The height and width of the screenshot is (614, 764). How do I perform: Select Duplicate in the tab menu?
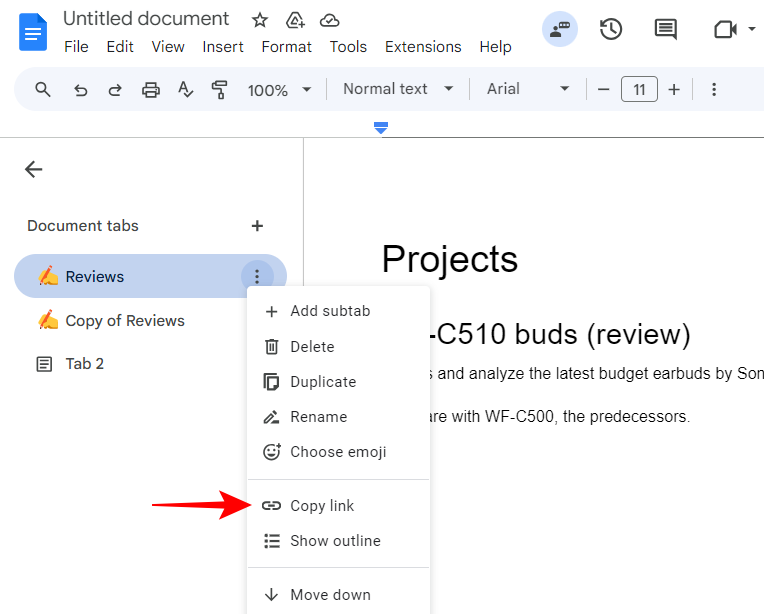point(323,382)
